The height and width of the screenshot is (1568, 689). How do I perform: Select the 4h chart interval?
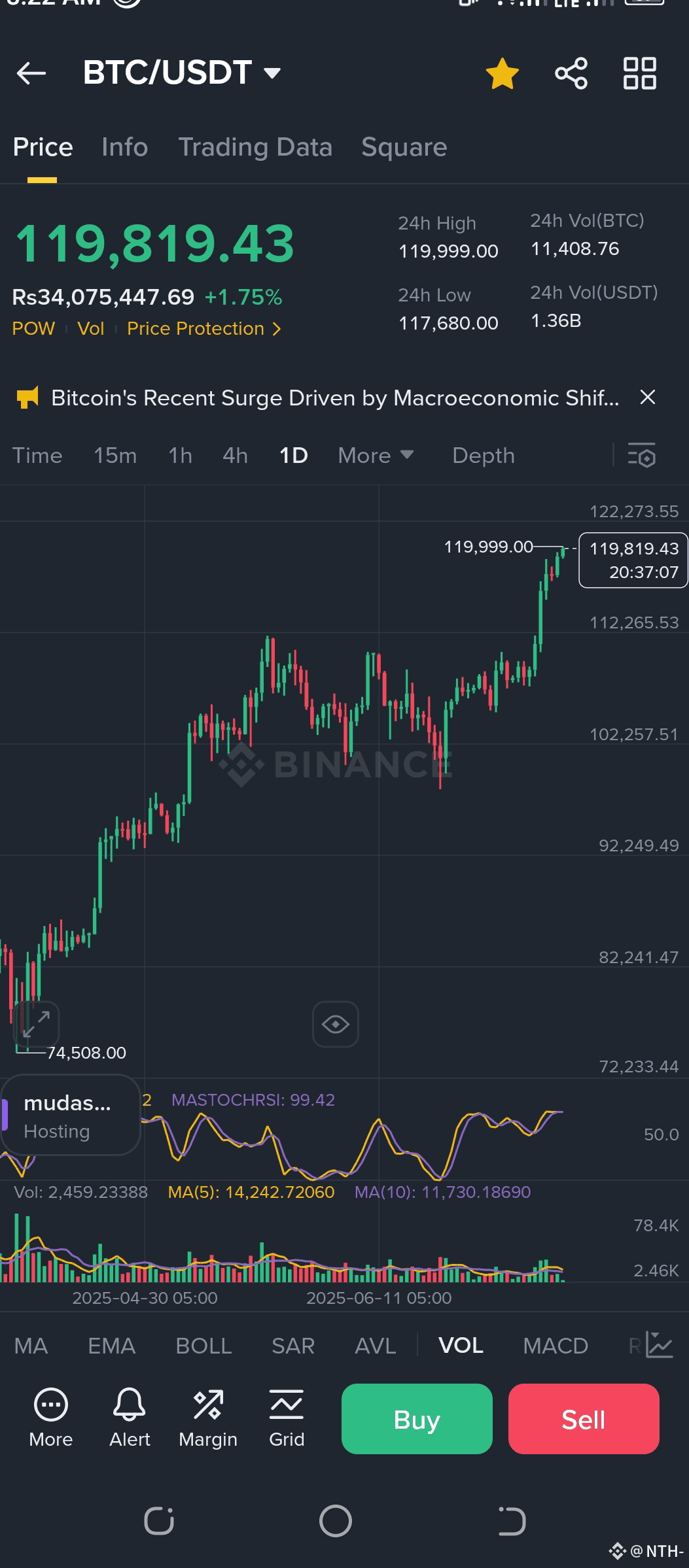(235, 456)
